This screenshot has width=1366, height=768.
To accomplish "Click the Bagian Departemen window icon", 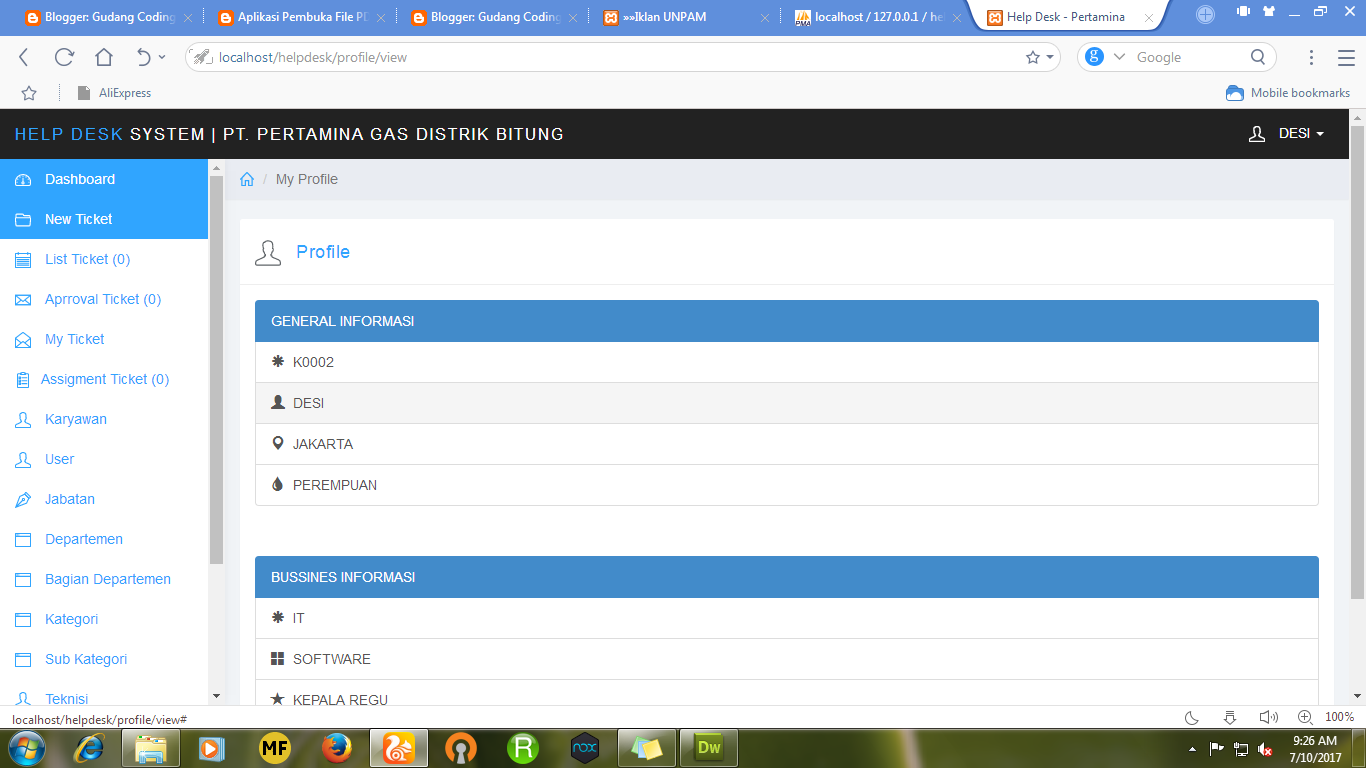I will [23, 580].
